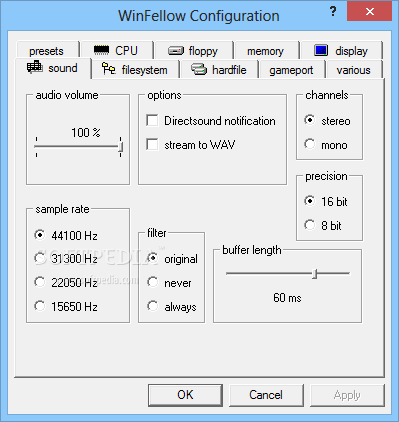Click the CPU chip icon
The width and height of the screenshot is (399, 422).
(101, 50)
